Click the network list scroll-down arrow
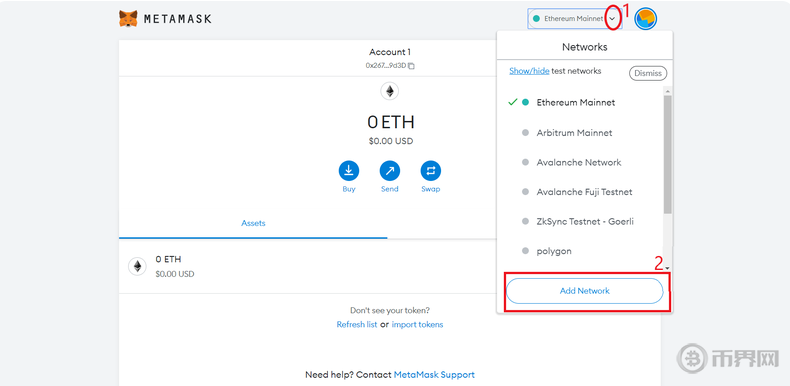Viewport: 790px width, 386px height. [x=667, y=268]
